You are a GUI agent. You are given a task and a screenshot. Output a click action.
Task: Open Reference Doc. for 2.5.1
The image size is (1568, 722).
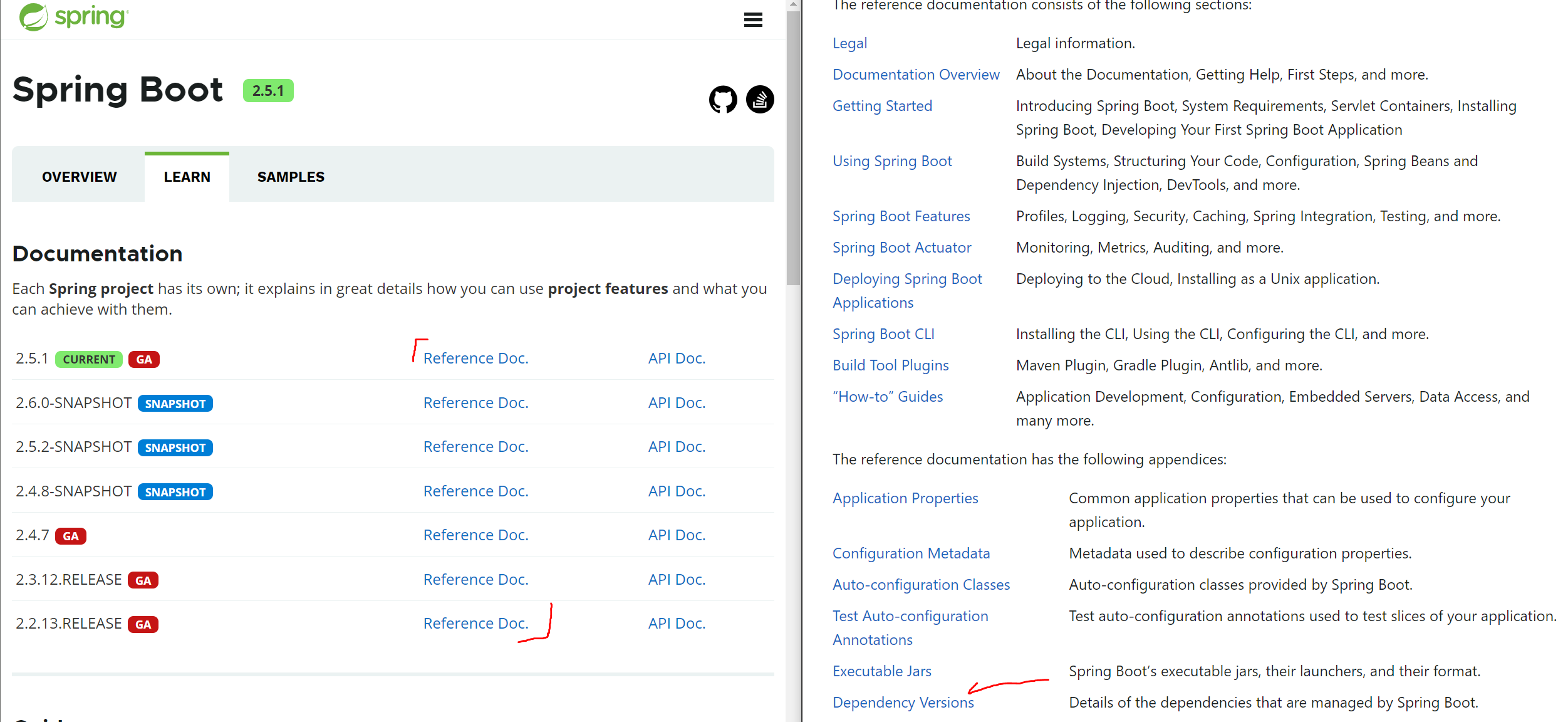tap(475, 358)
